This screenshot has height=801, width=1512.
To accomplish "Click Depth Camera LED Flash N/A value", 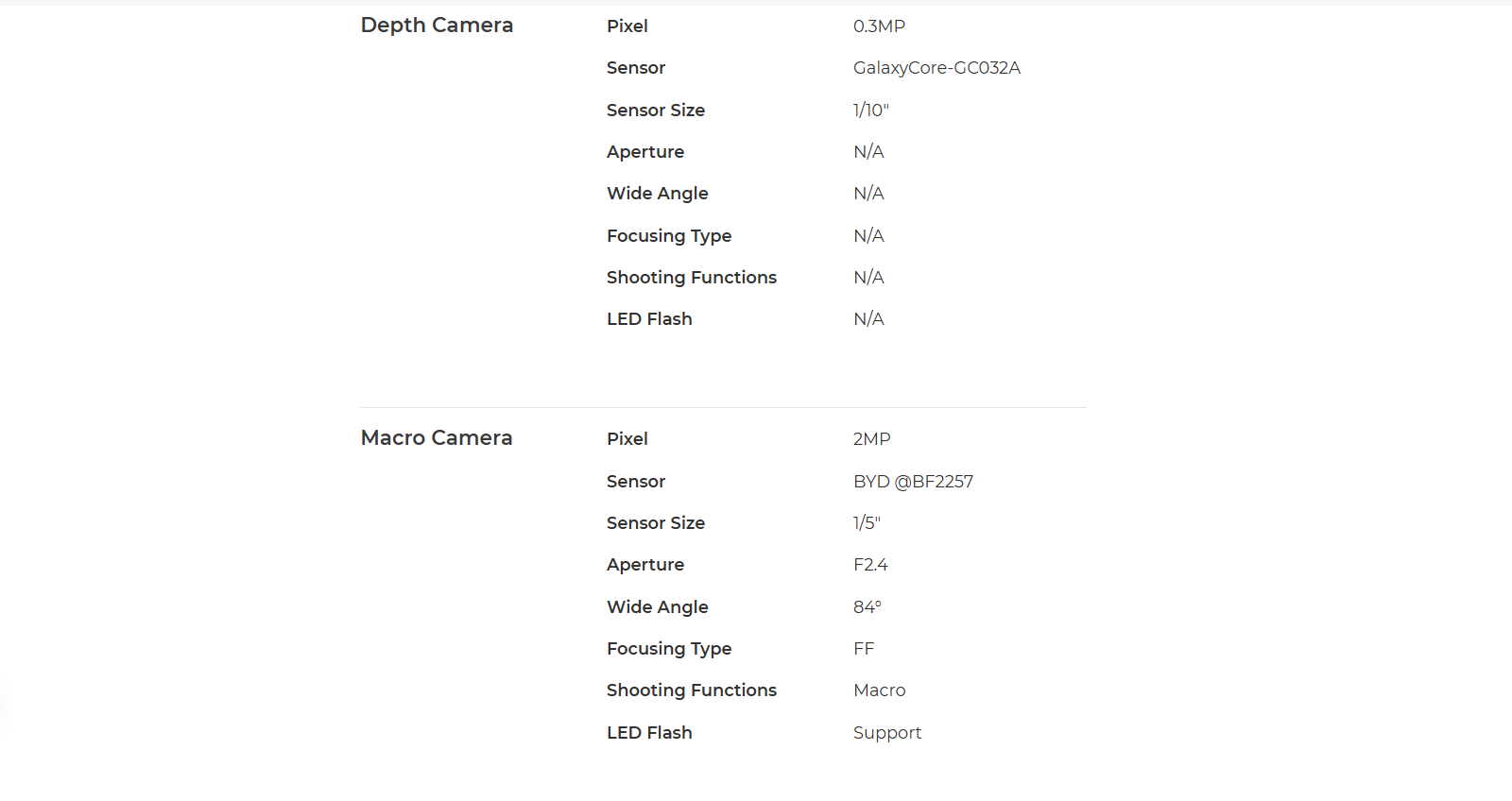I will (868, 319).
